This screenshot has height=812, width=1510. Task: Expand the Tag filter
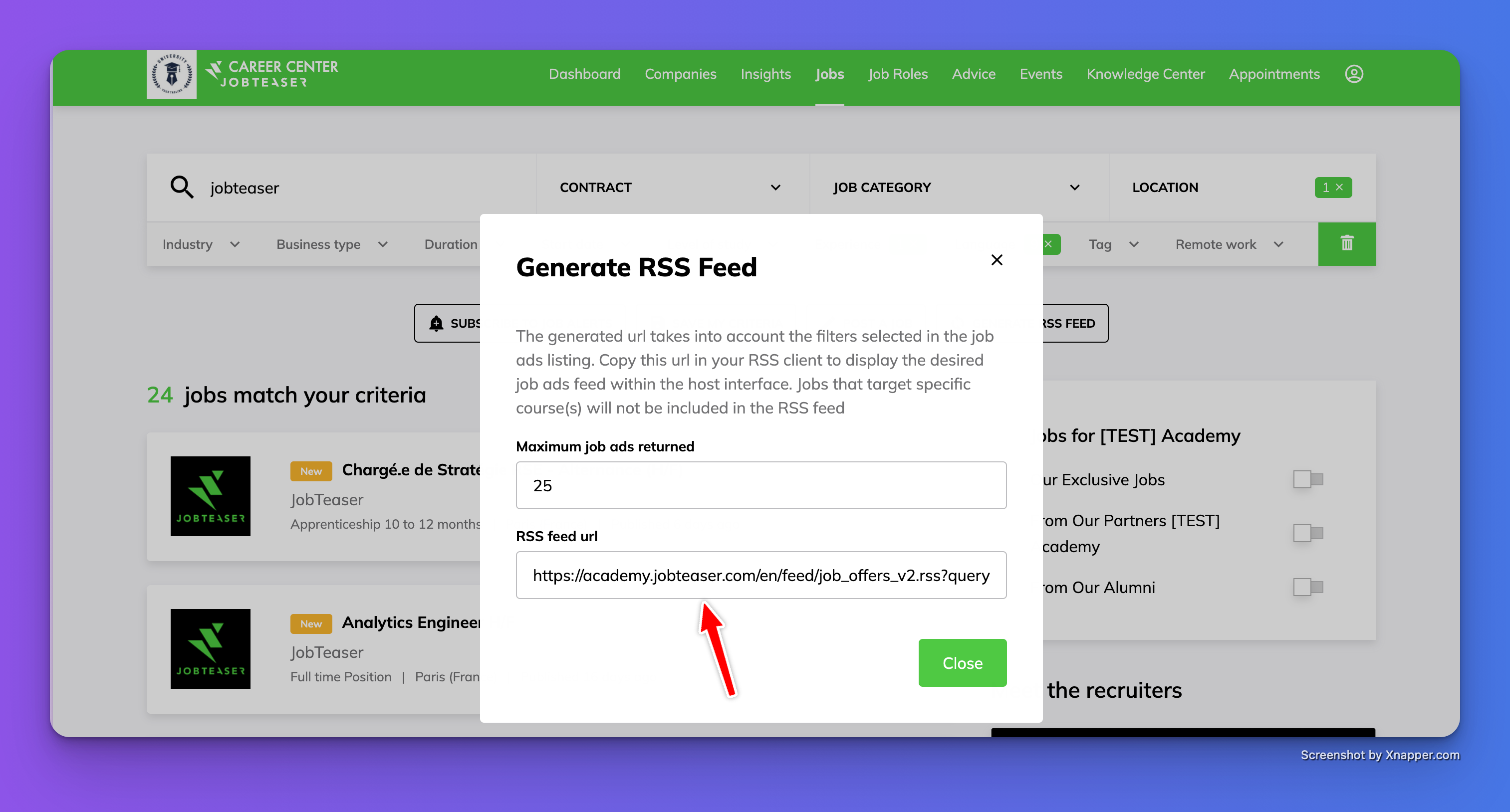click(1114, 244)
